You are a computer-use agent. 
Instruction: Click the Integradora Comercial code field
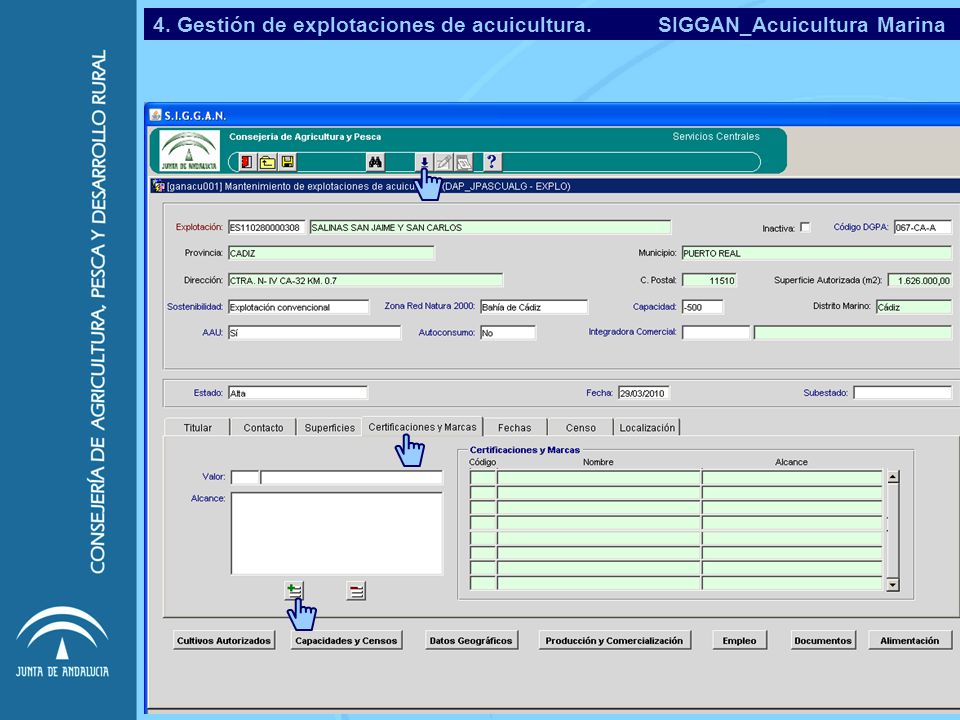pyautogui.click(x=716, y=332)
